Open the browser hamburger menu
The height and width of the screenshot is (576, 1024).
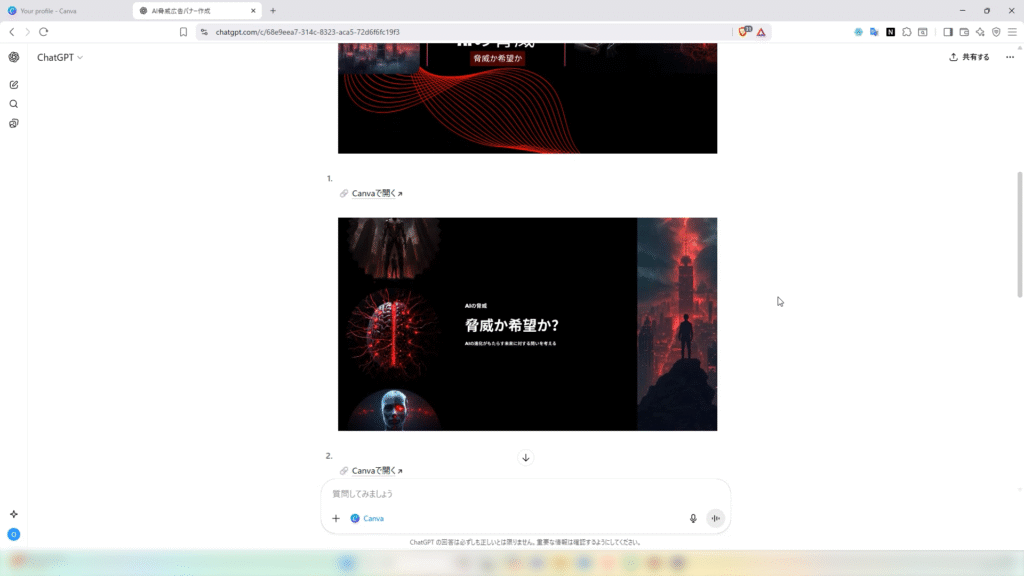(x=1012, y=32)
